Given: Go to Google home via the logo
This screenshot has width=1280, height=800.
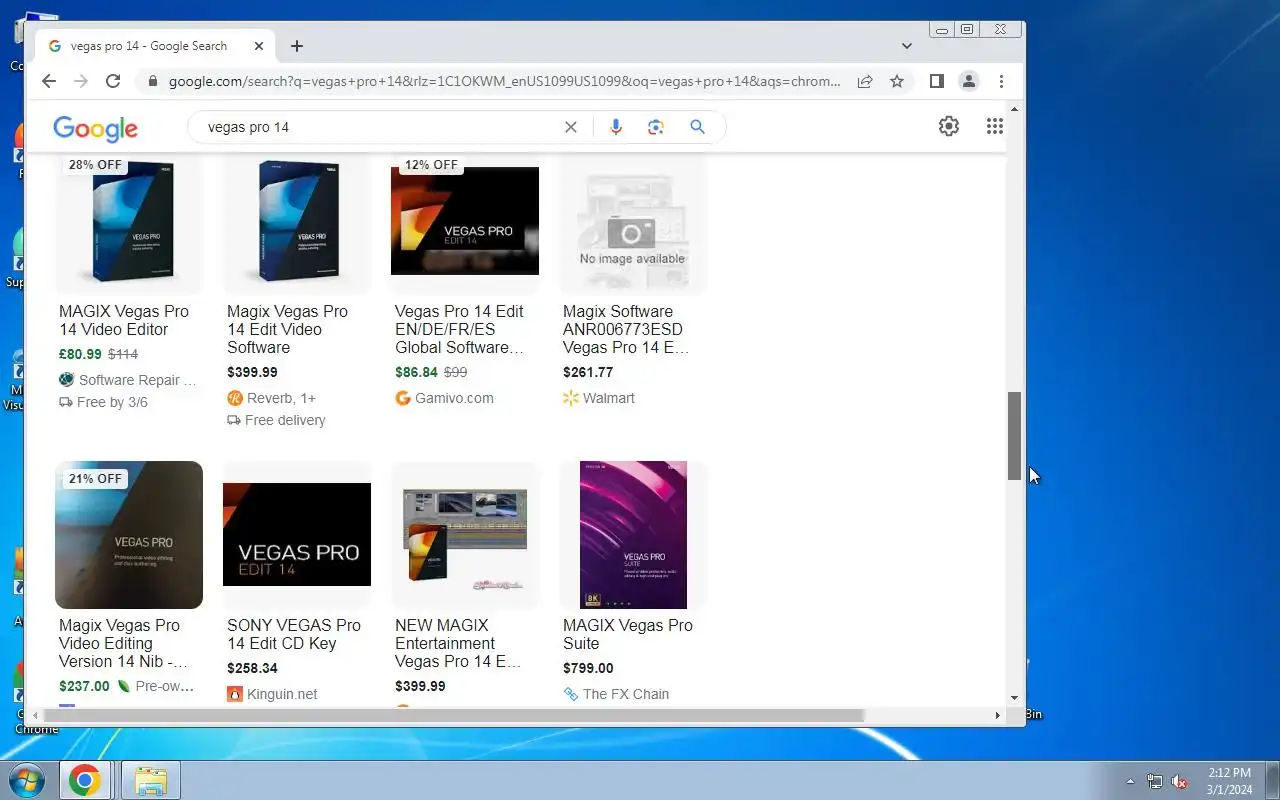Looking at the screenshot, I should pyautogui.click(x=95, y=128).
